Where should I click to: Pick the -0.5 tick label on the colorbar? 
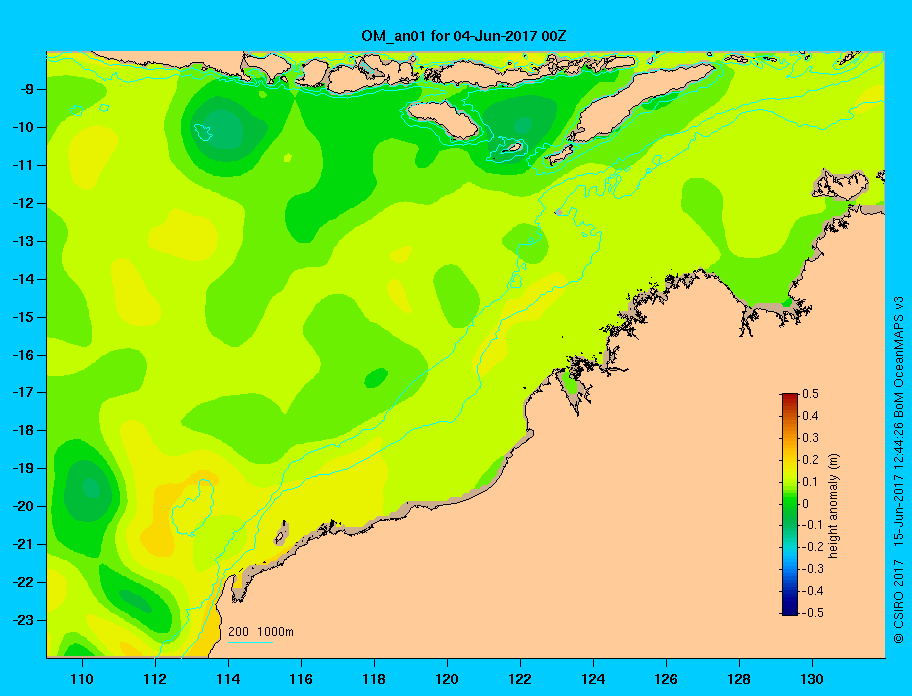click(x=812, y=613)
